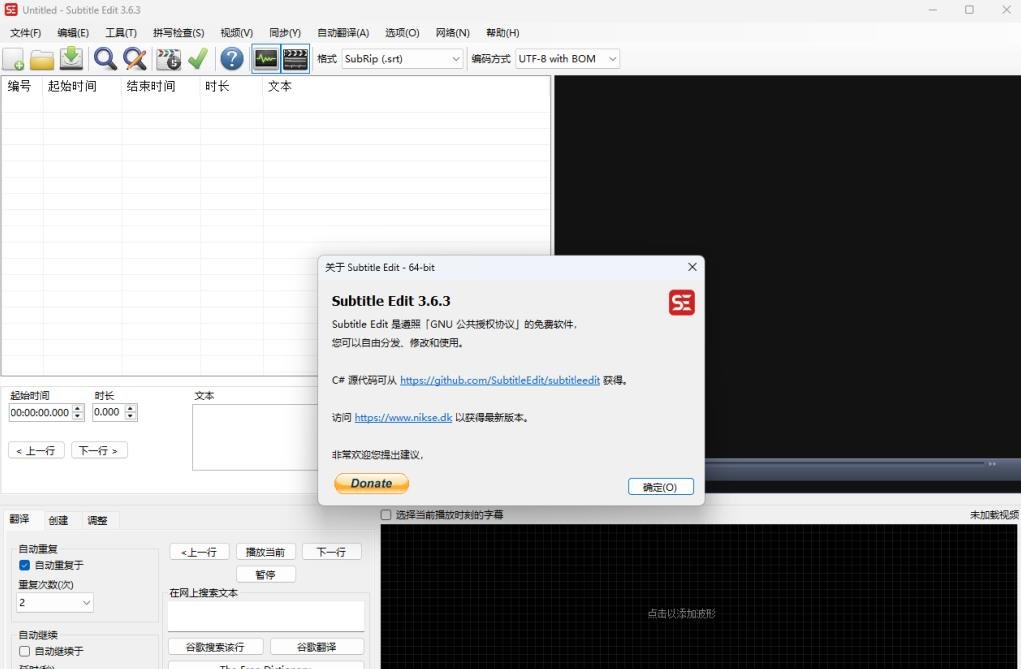This screenshot has height=669, width=1021.
Task: Click 下一行 beside 播放当前
Action: tap(331, 552)
